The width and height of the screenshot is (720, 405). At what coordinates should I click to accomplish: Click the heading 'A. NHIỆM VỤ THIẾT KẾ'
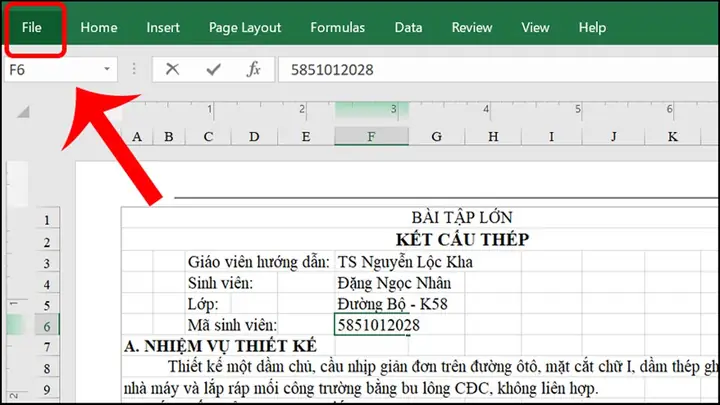click(x=220, y=346)
